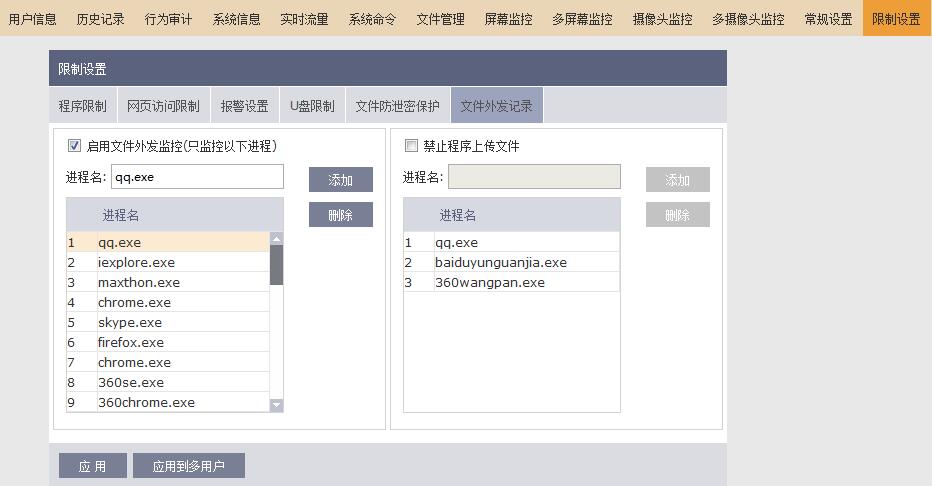Click the 应用到多用户 button
Screen dimensions: 932x486
click(188, 466)
